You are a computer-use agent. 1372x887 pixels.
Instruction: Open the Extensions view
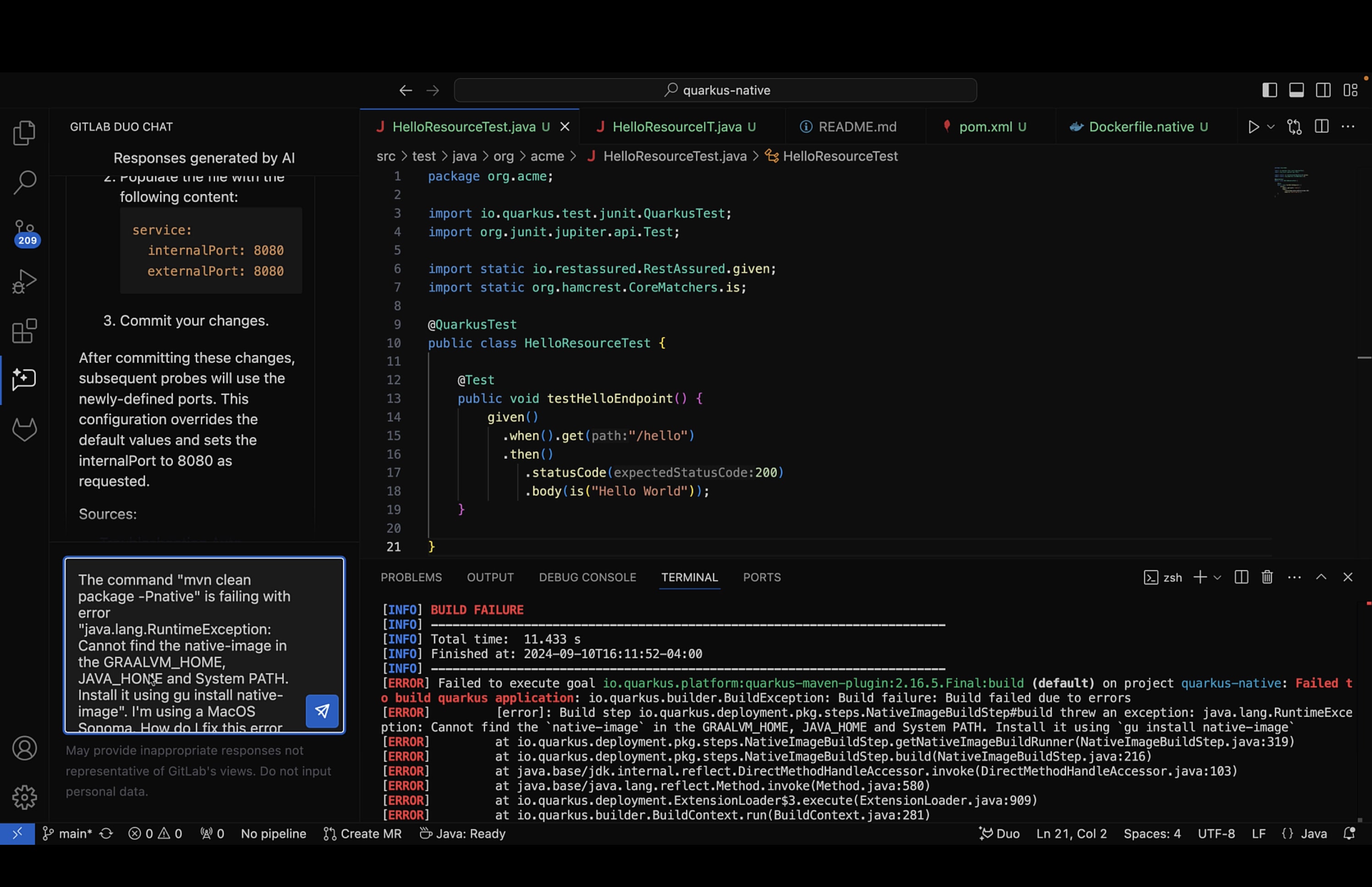pyautogui.click(x=24, y=331)
